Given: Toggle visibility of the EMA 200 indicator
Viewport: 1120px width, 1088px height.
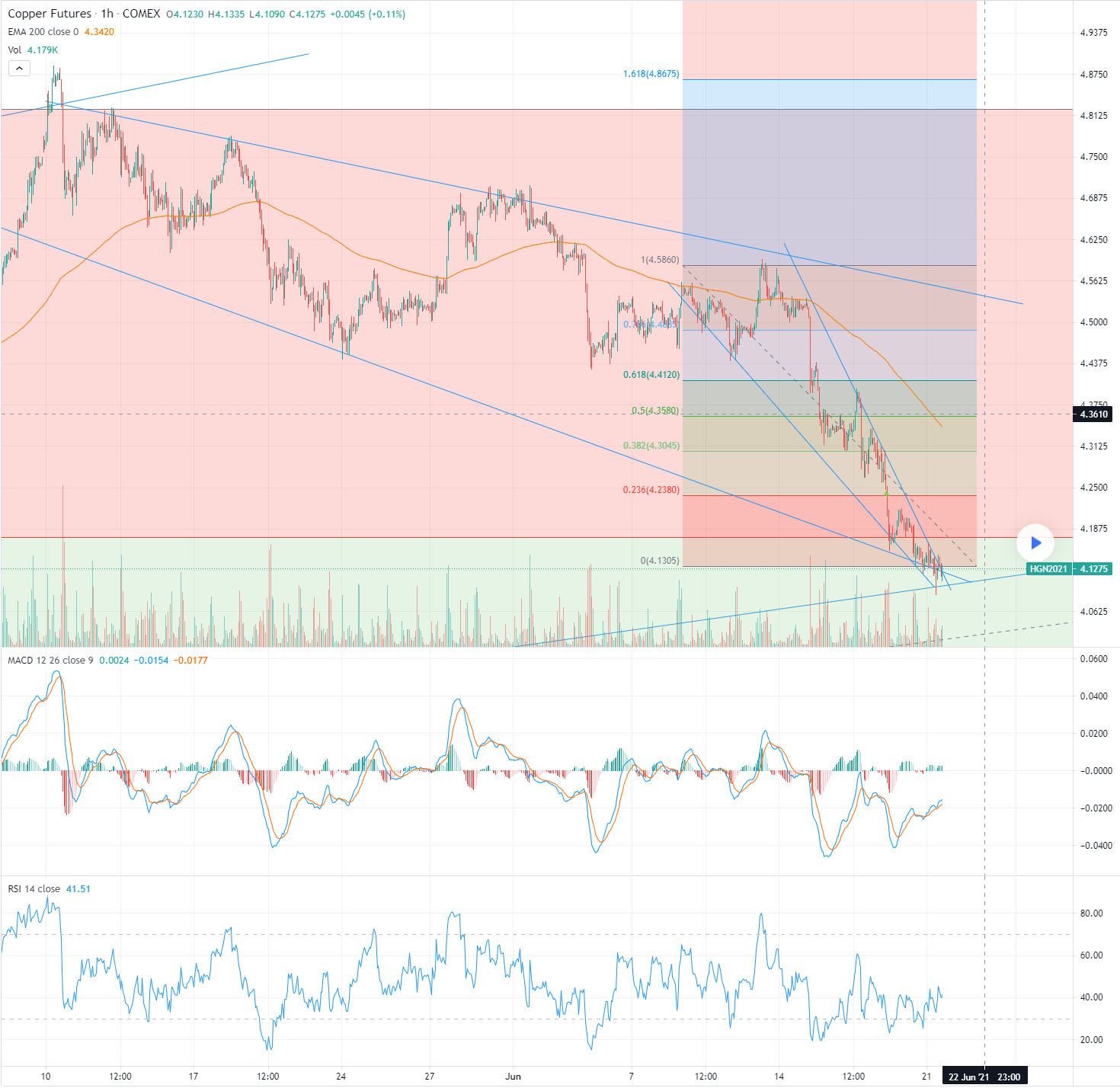Looking at the screenshot, I should point(42,32).
